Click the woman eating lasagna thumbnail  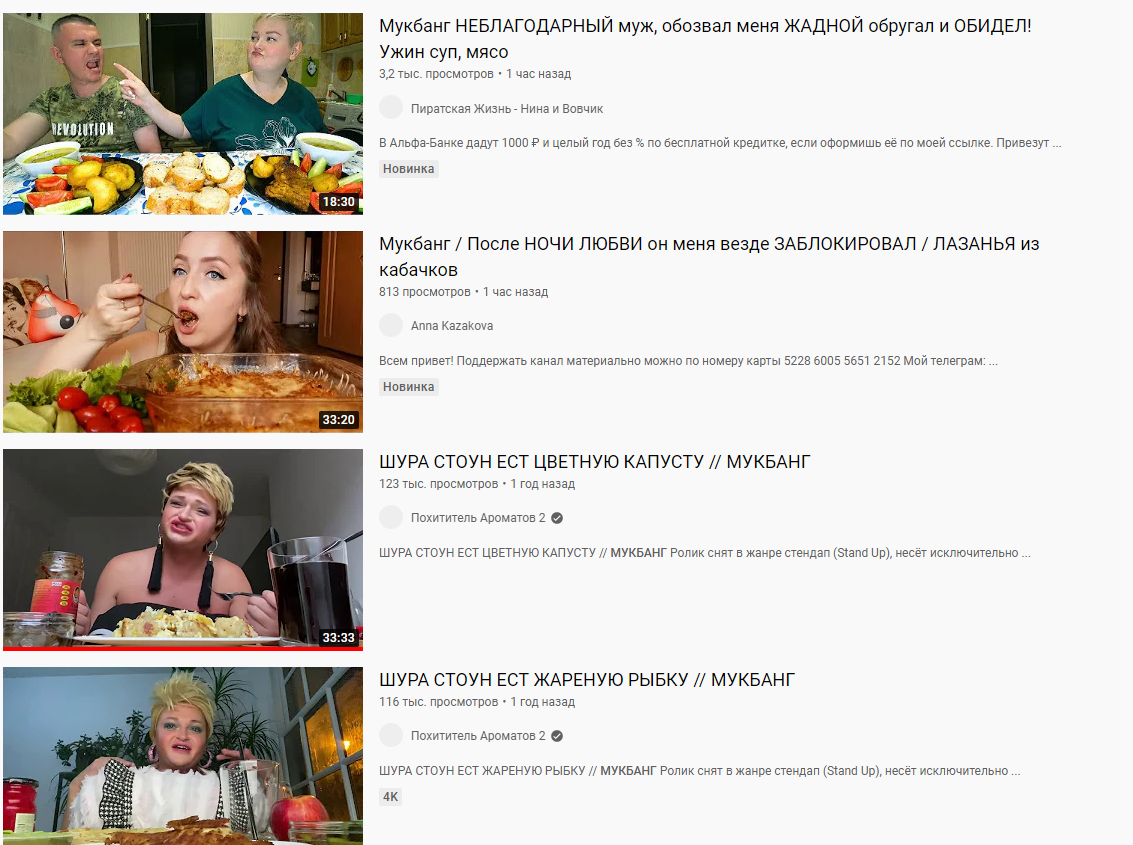[183, 332]
